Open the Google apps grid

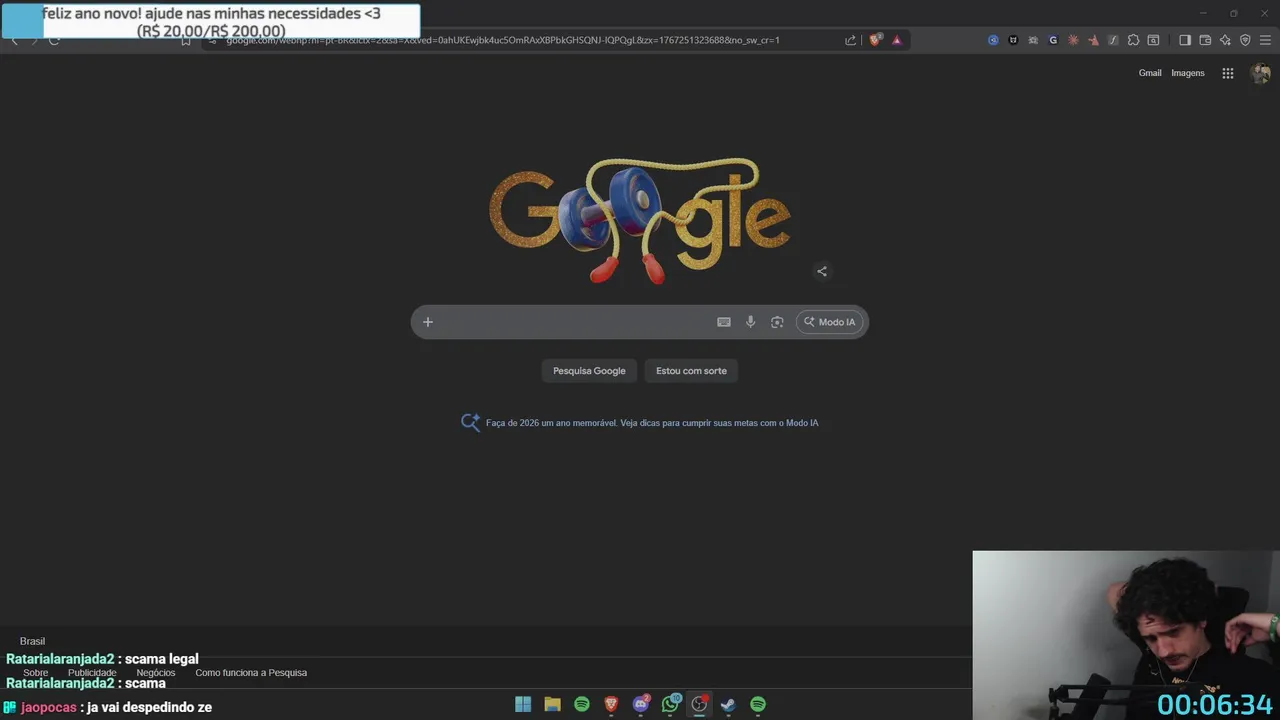(x=1228, y=73)
